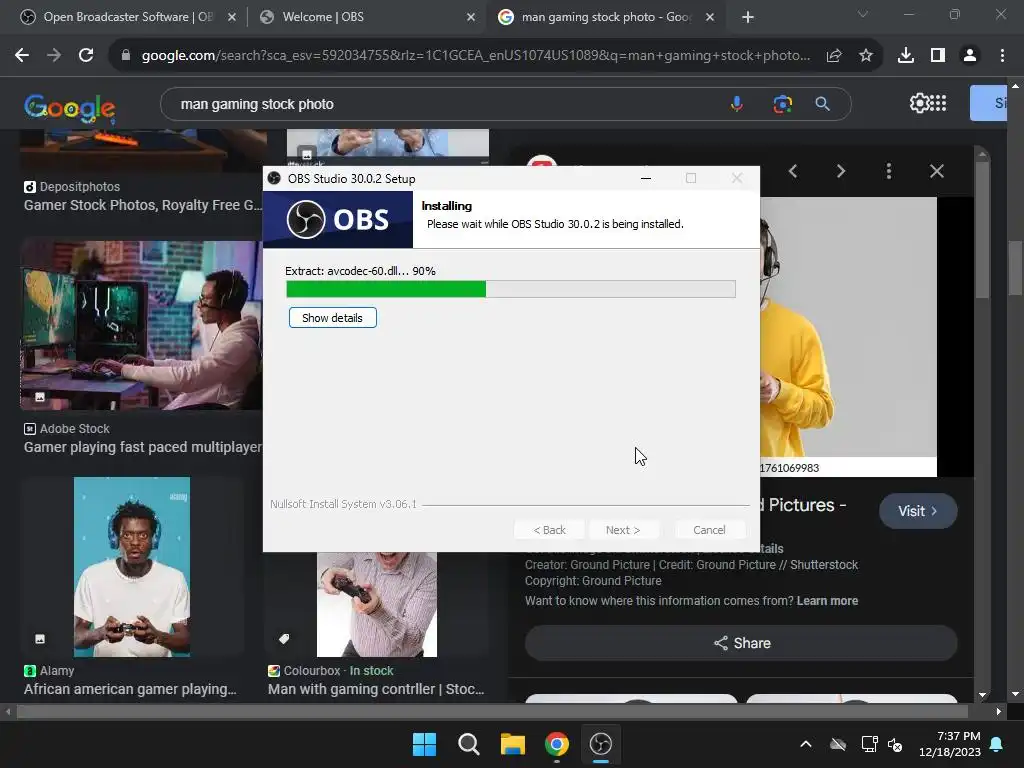The image size is (1024, 768).
Task: Click the share page icon in address bar
Action: point(834,56)
